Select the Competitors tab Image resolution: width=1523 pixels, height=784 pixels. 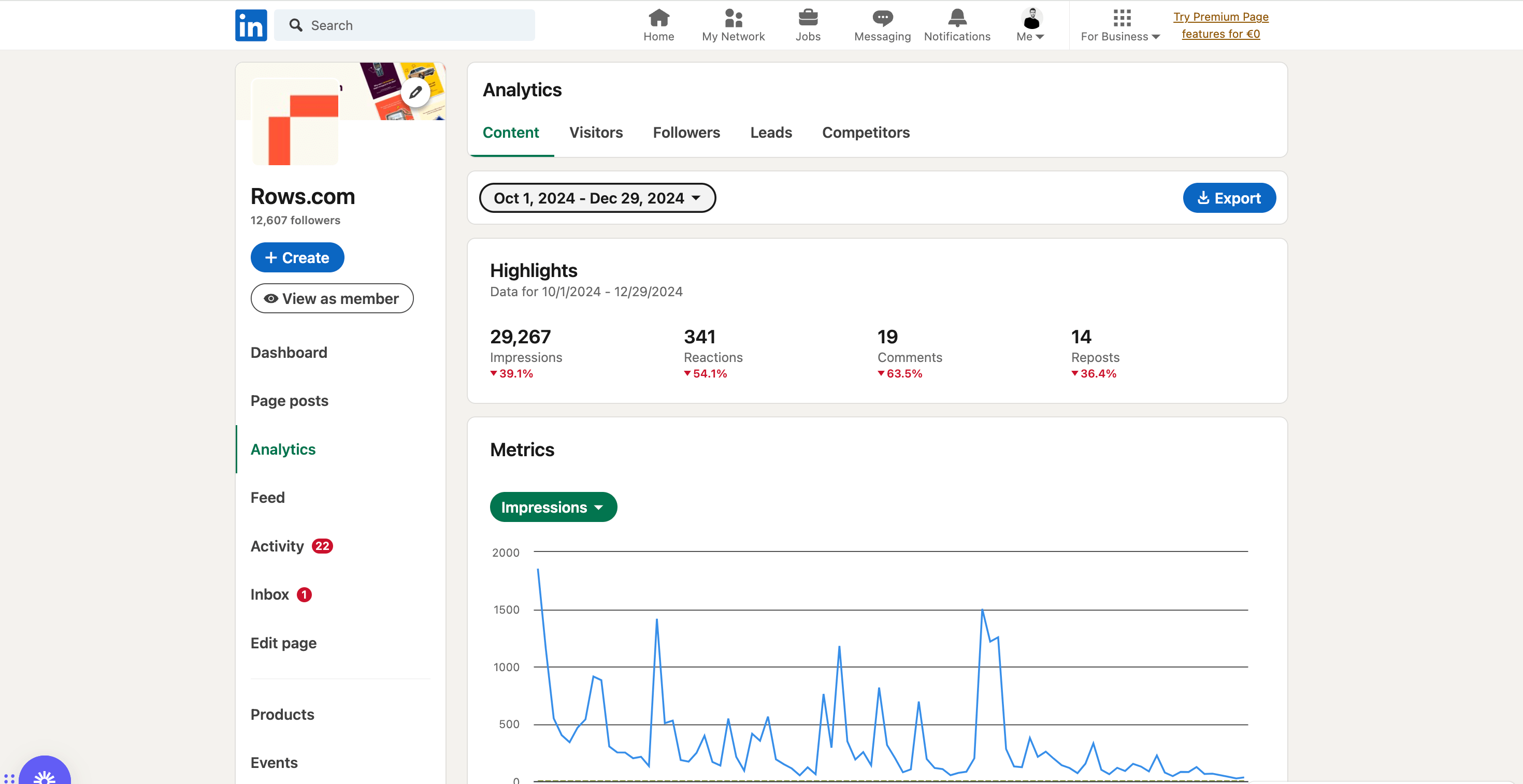click(x=865, y=131)
